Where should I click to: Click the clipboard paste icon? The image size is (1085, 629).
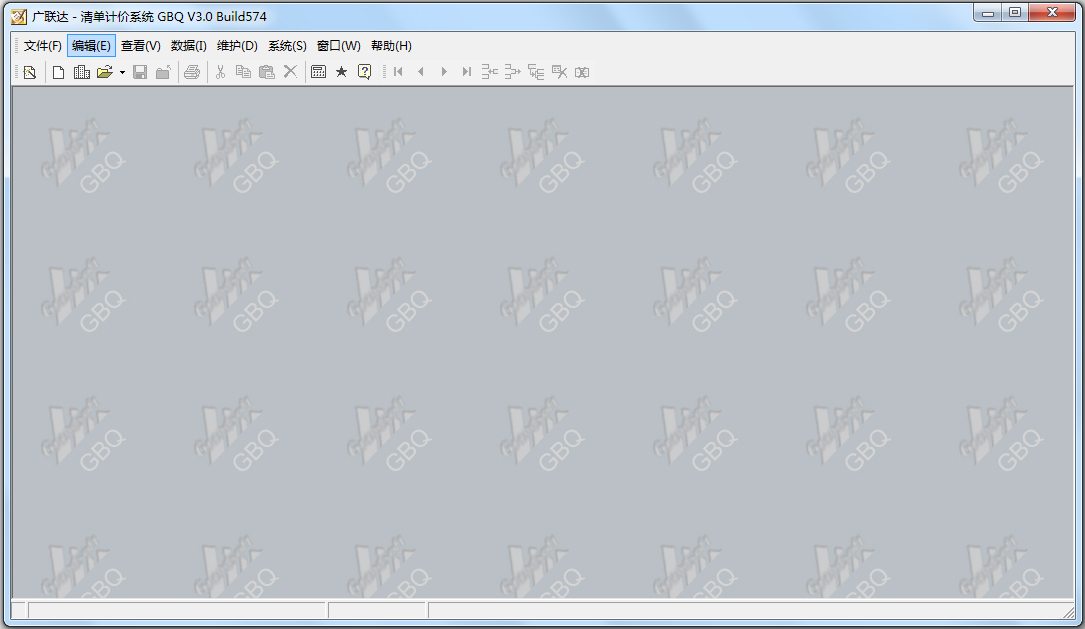coord(267,72)
